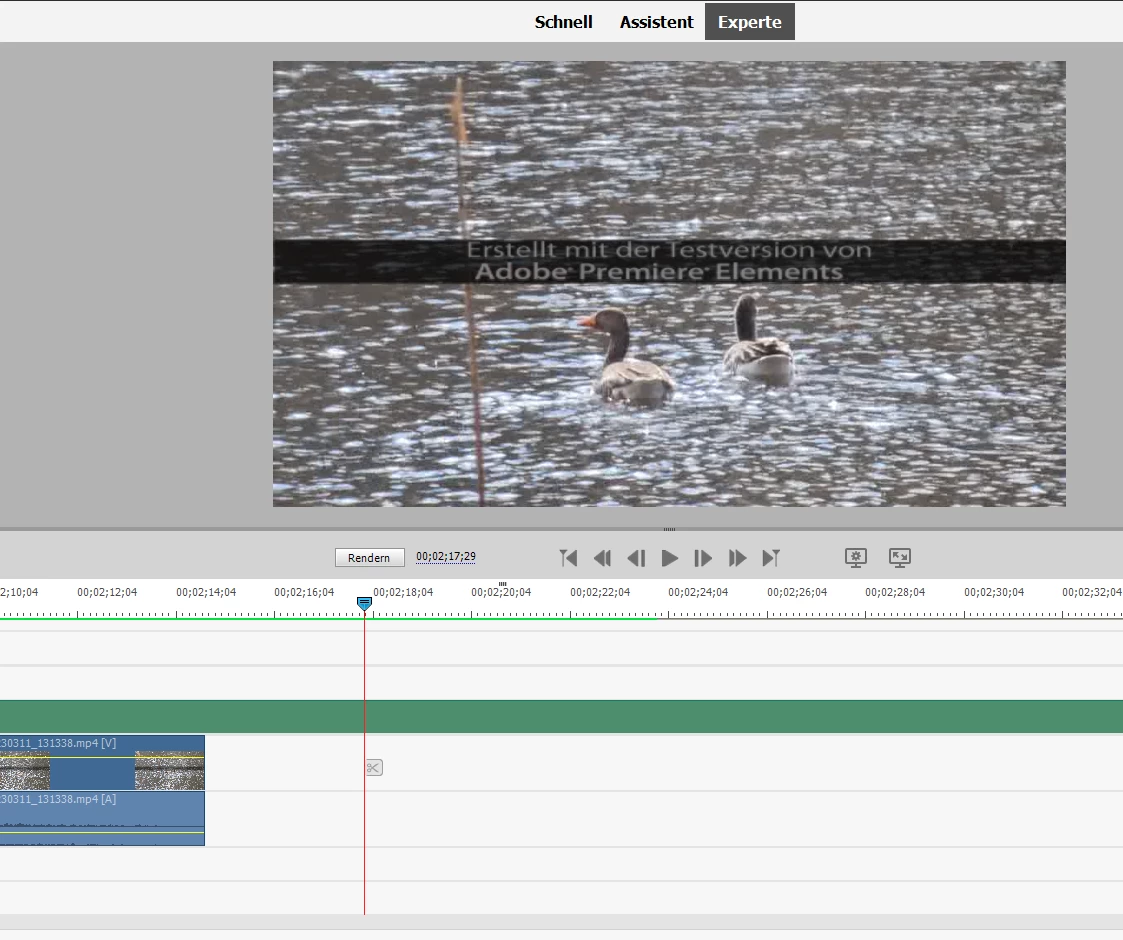Switch to the Assistent mode tab
The image size is (1123, 940).
[x=656, y=22]
